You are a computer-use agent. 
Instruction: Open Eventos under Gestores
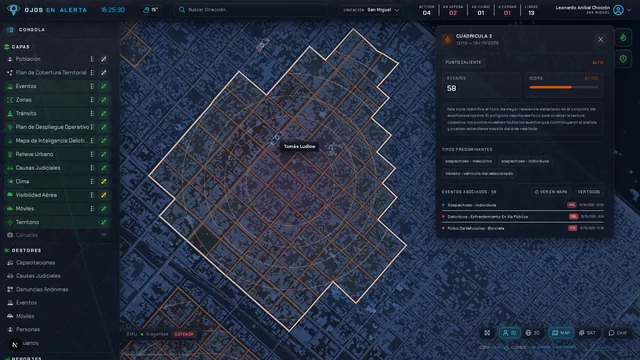[26, 303]
